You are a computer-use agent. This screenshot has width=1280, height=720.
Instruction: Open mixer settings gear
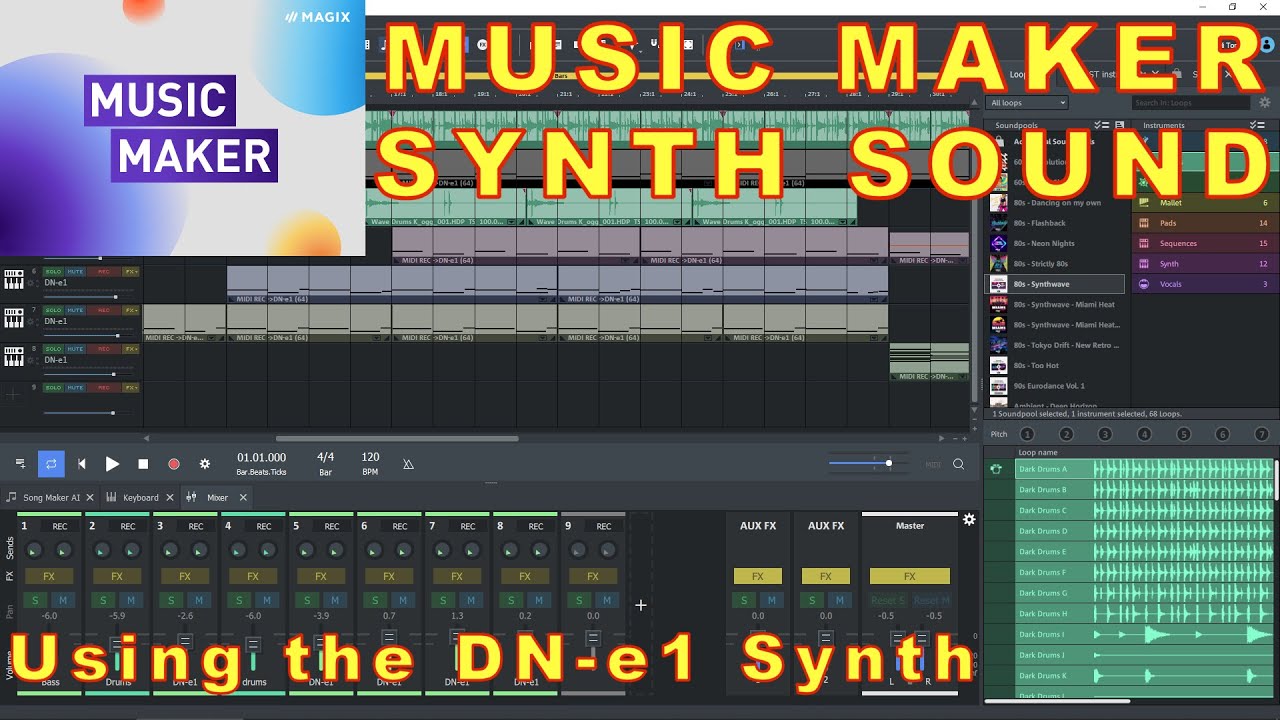pyautogui.click(x=968, y=520)
